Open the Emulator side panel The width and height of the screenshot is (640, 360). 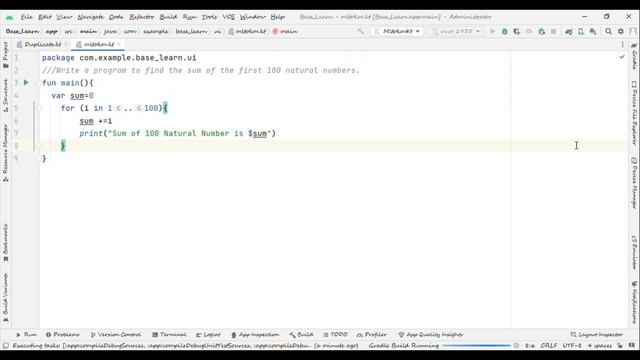(634, 252)
